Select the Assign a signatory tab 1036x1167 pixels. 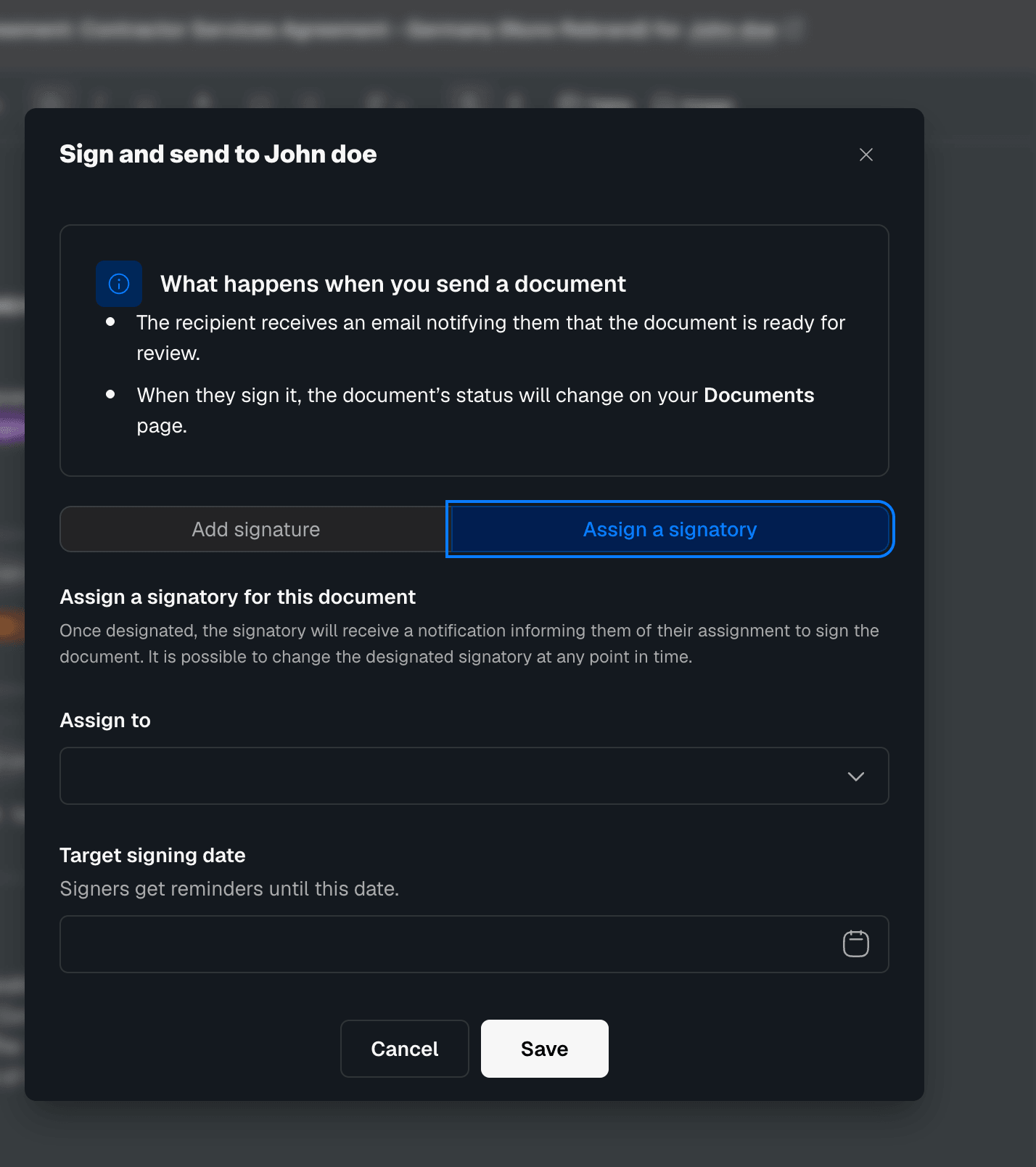[670, 529]
